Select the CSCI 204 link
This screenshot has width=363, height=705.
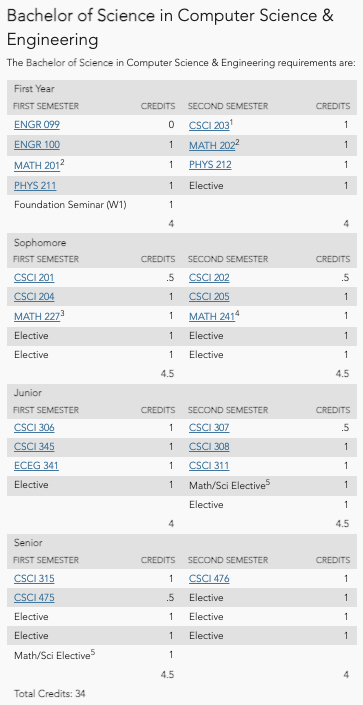[x=34, y=297]
